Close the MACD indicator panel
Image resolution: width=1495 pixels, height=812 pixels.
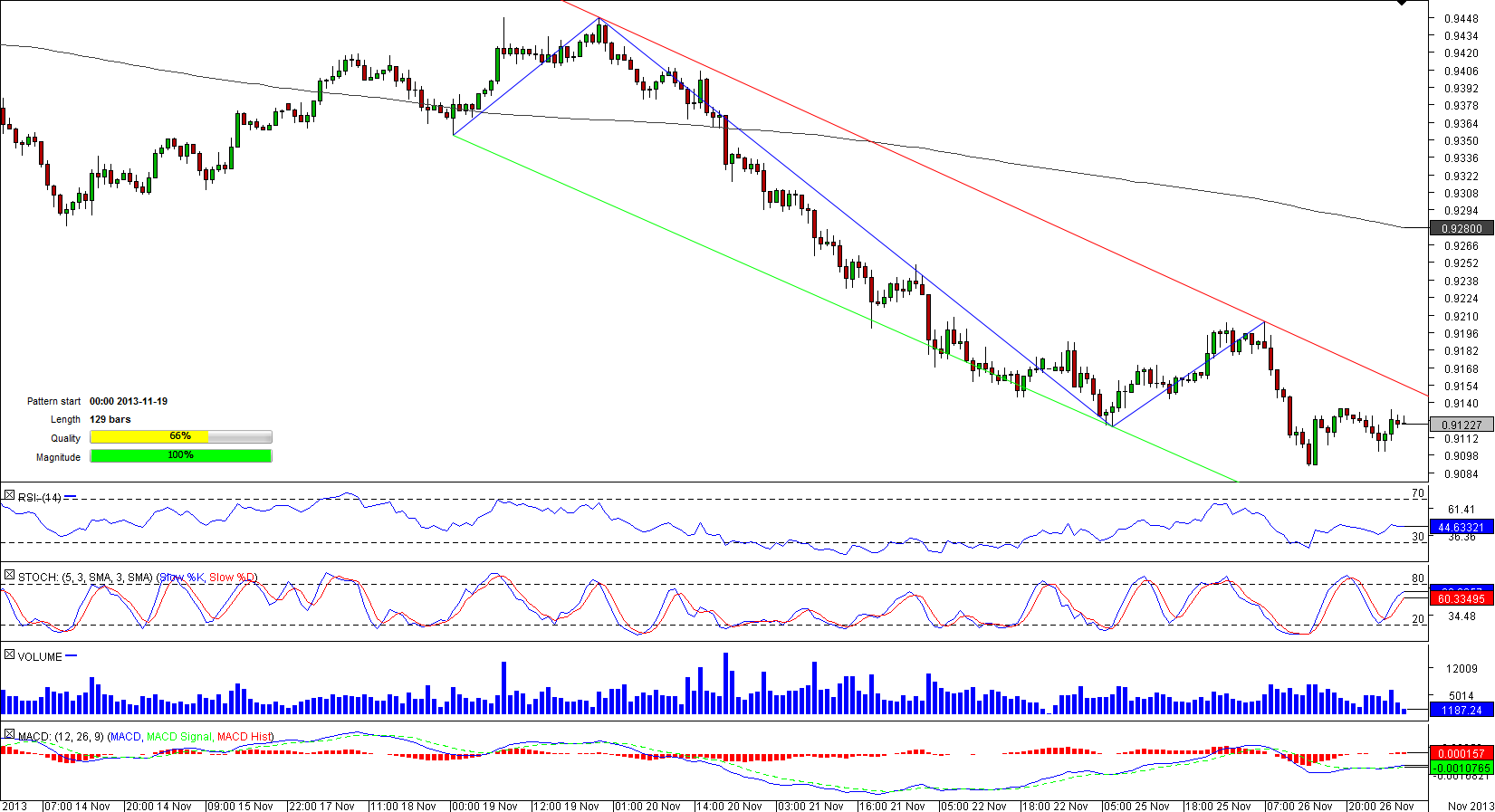[x=9, y=734]
